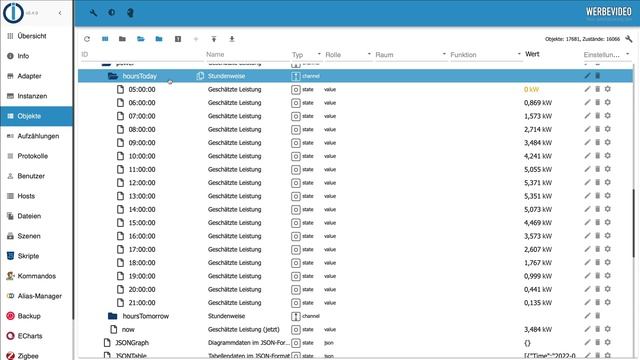Open object browser configuration wrench
This screenshot has width=640, height=360.
coord(629,39)
